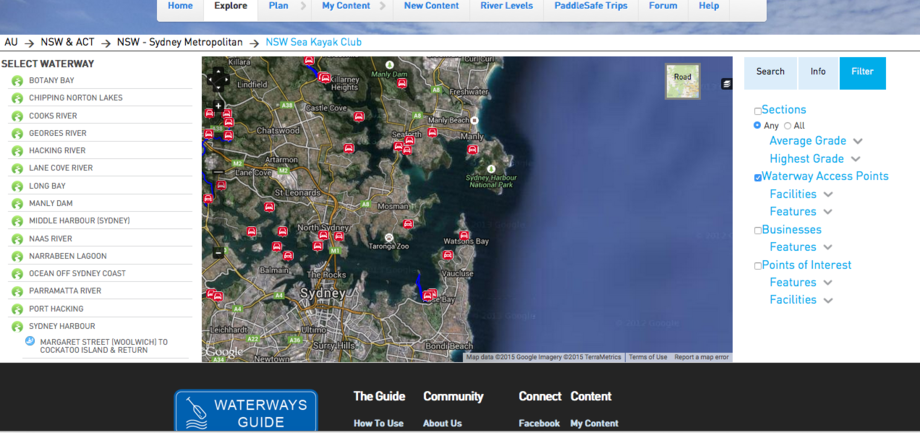Viewport: 920px width, 433px height.
Task: Expand Facilities under Points of Interest
Action: 828,300
